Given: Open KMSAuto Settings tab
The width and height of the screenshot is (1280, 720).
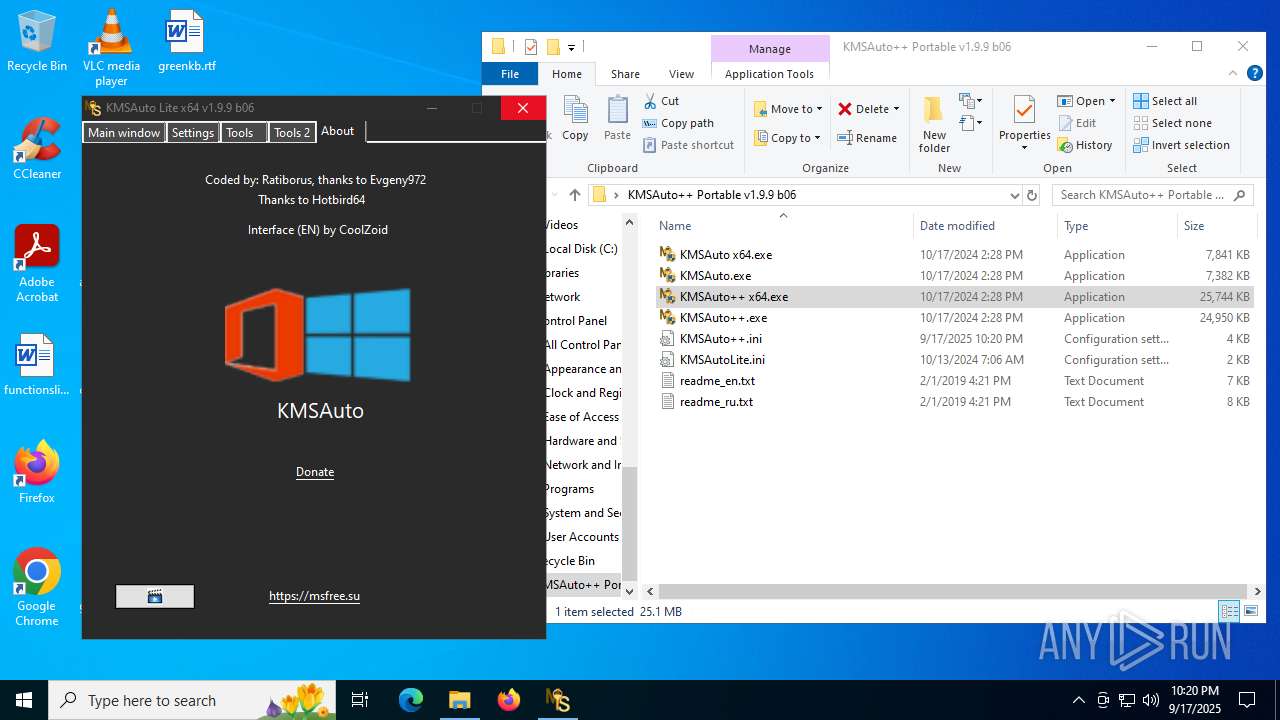Looking at the screenshot, I should (193, 132).
